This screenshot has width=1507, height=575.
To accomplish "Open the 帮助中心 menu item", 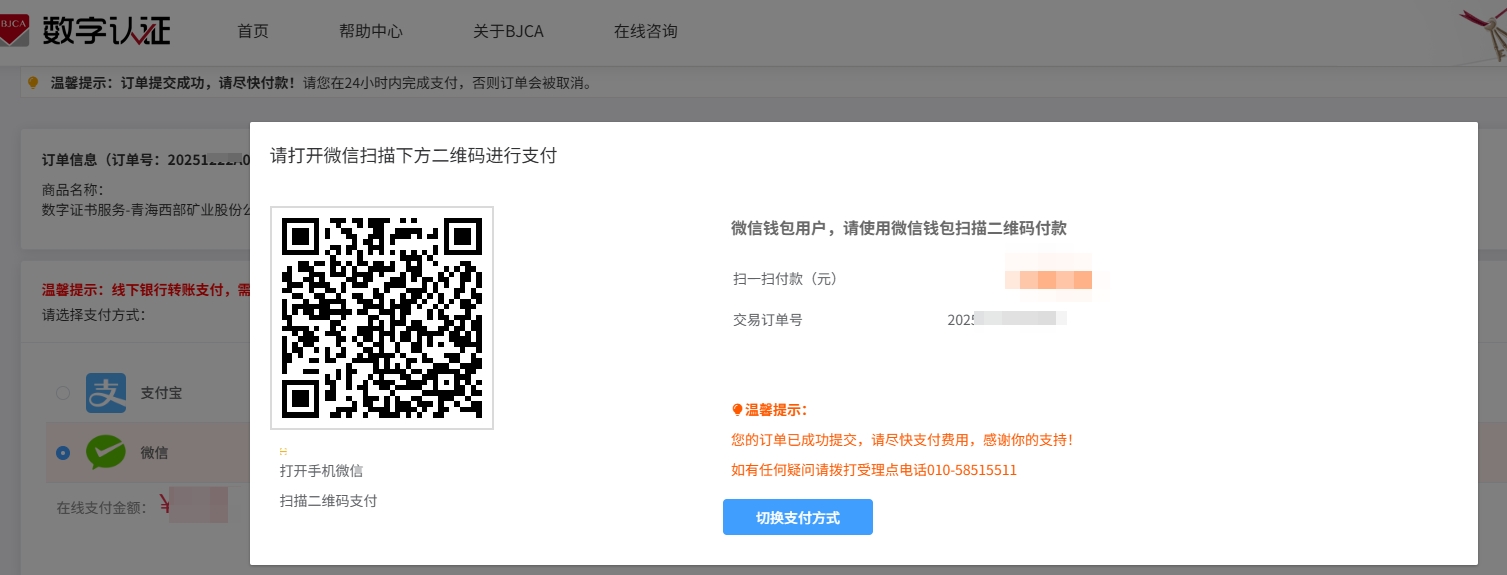I will [371, 31].
